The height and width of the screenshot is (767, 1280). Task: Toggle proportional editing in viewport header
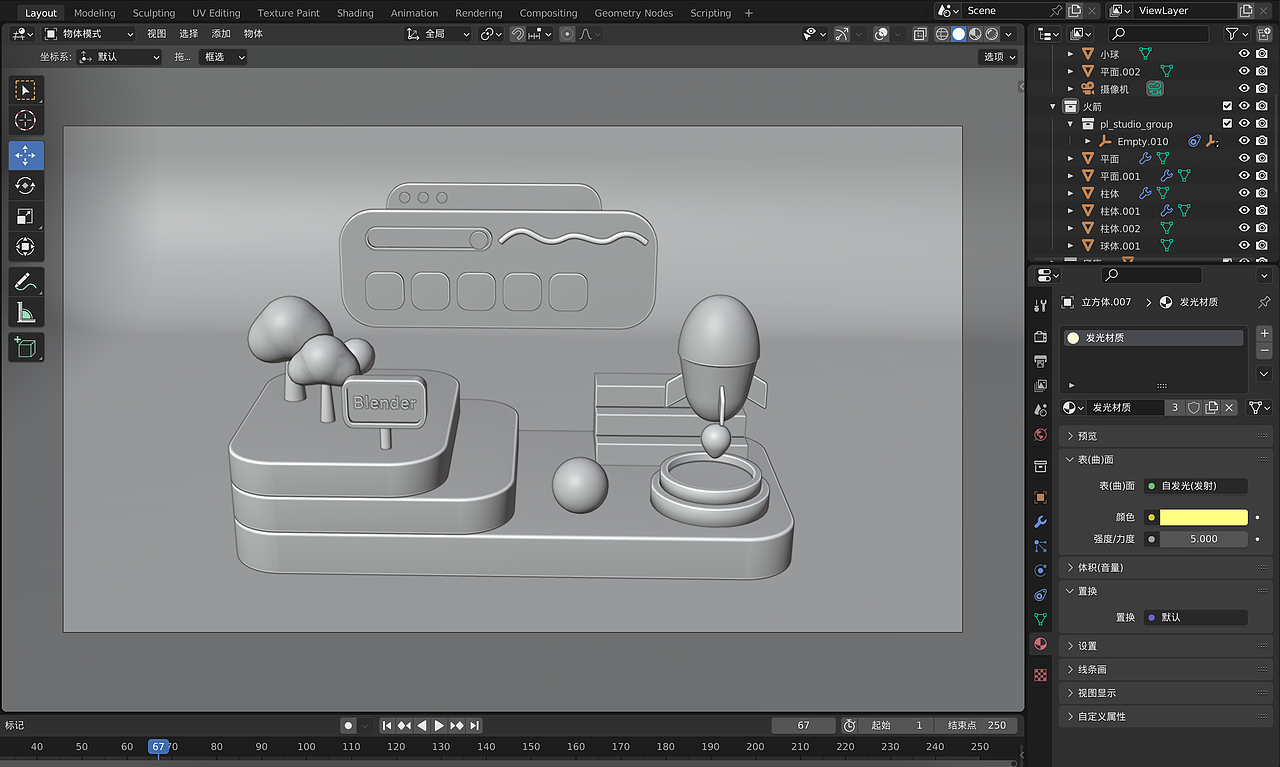(x=567, y=34)
